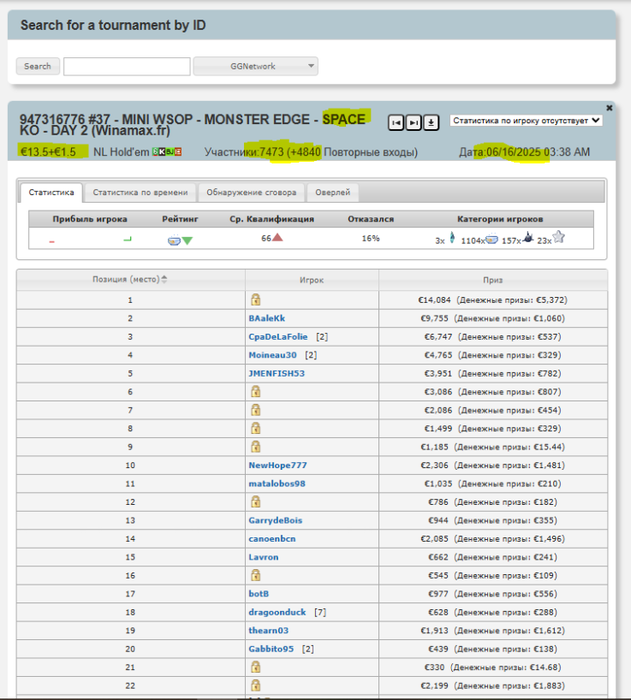Click the €2,306 prize for NewHope777
Viewport: 631px width, 700px height.
(435, 465)
